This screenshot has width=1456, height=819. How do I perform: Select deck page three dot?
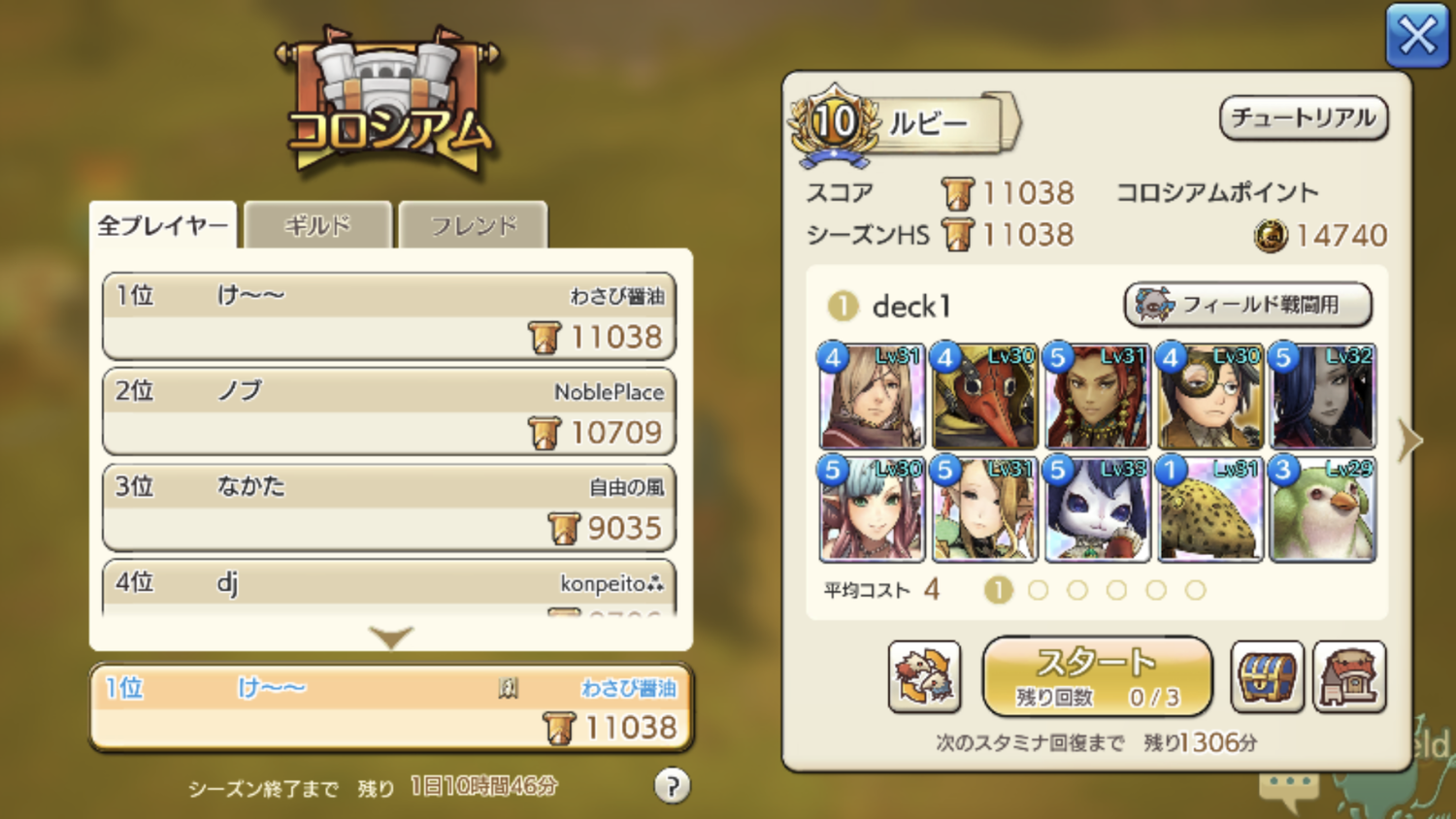pyautogui.click(x=1077, y=590)
